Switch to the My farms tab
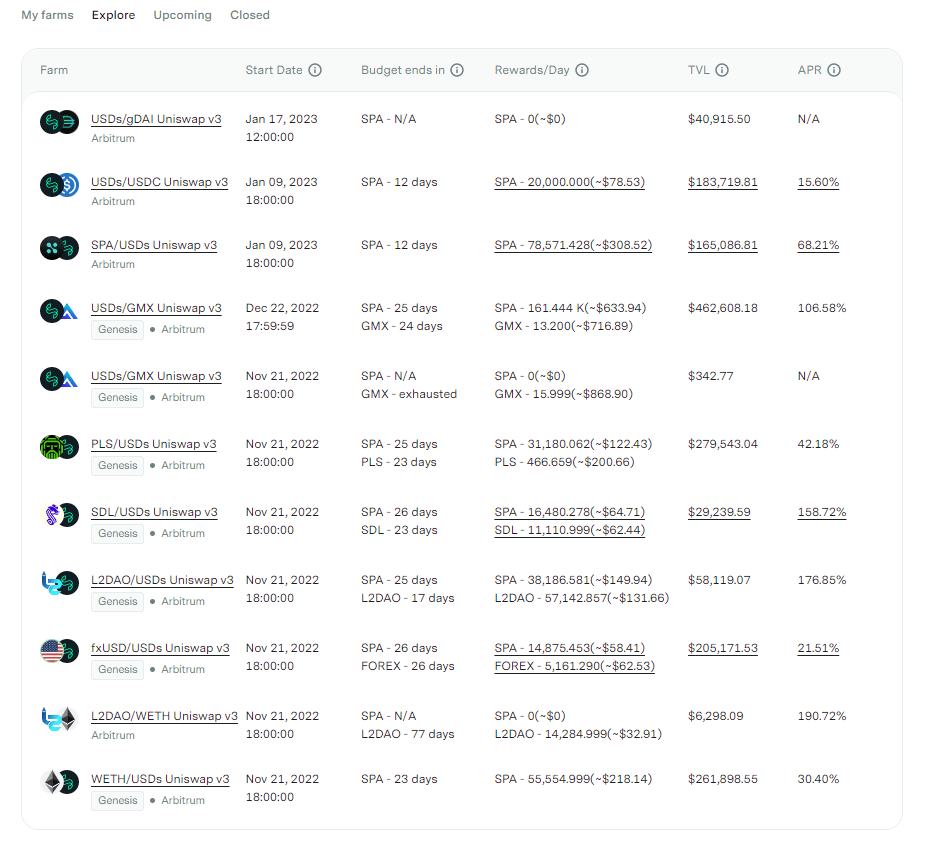This screenshot has width=926, height=843. [x=47, y=15]
